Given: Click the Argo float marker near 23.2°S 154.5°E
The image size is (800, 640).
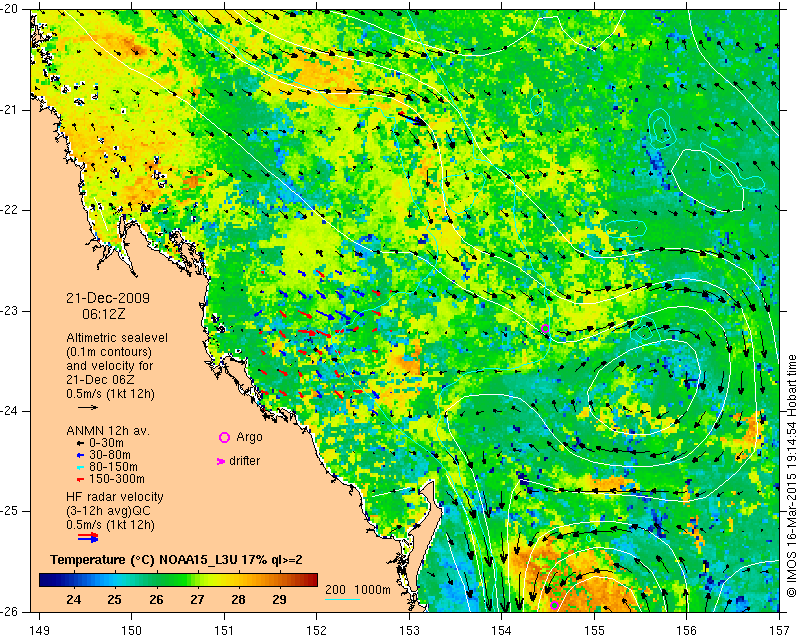Looking at the screenshot, I should click(x=545, y=328).
